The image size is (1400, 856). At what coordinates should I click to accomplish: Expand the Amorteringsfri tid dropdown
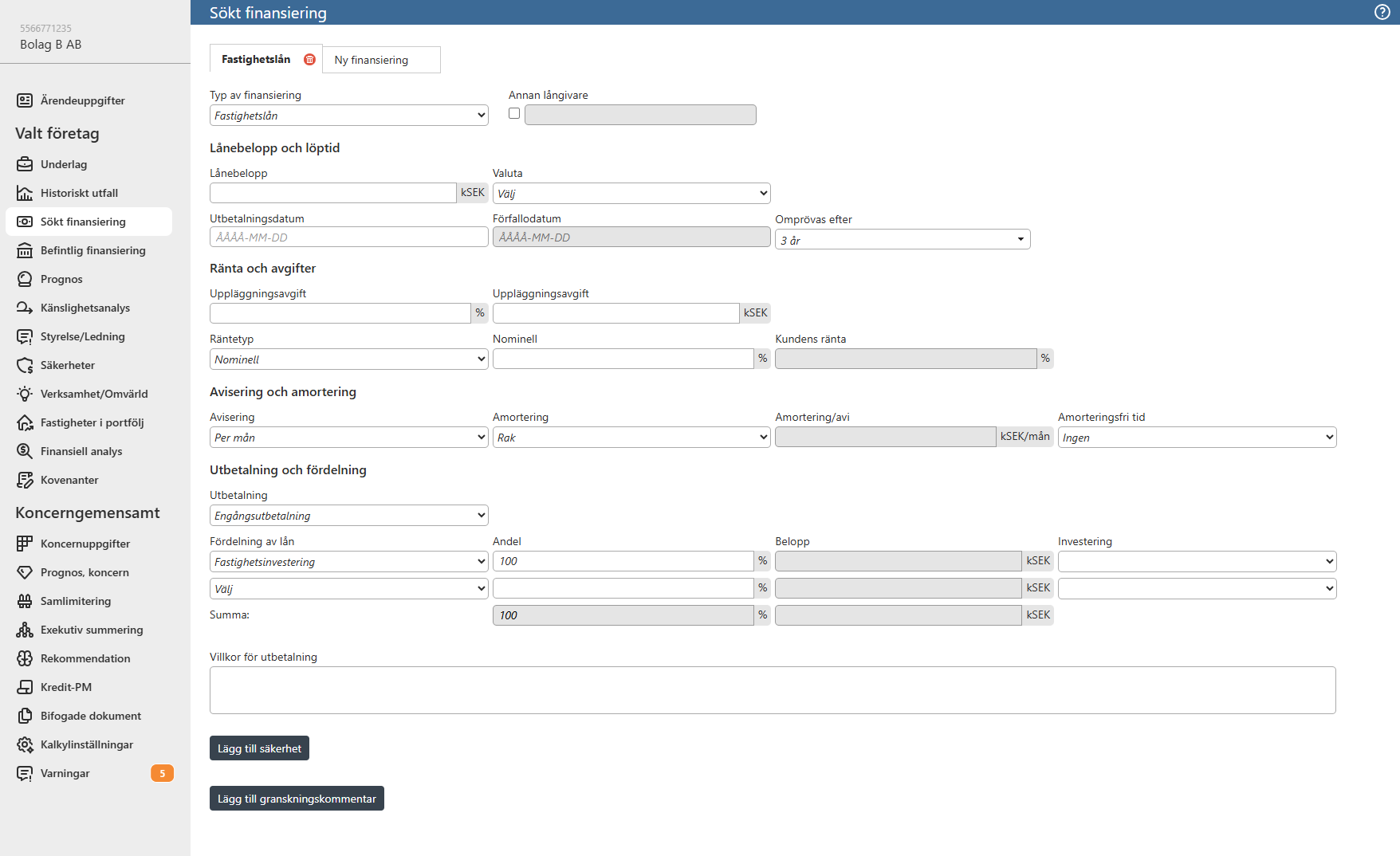(1197, 438)
